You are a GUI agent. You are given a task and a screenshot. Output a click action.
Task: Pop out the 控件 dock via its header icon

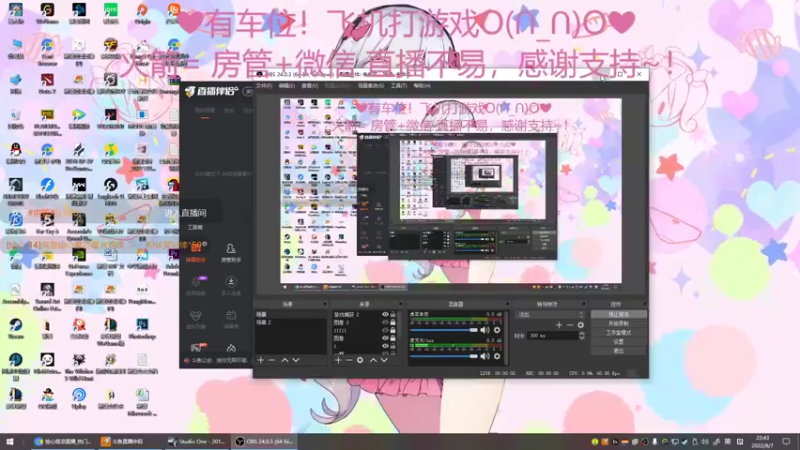click(x=644, y=304)
